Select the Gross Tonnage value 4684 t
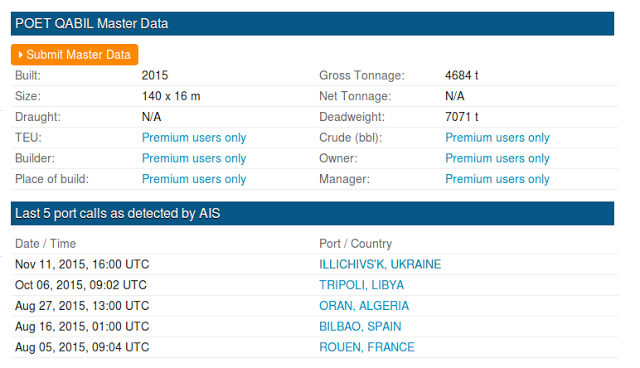 (x=462, y=75)
